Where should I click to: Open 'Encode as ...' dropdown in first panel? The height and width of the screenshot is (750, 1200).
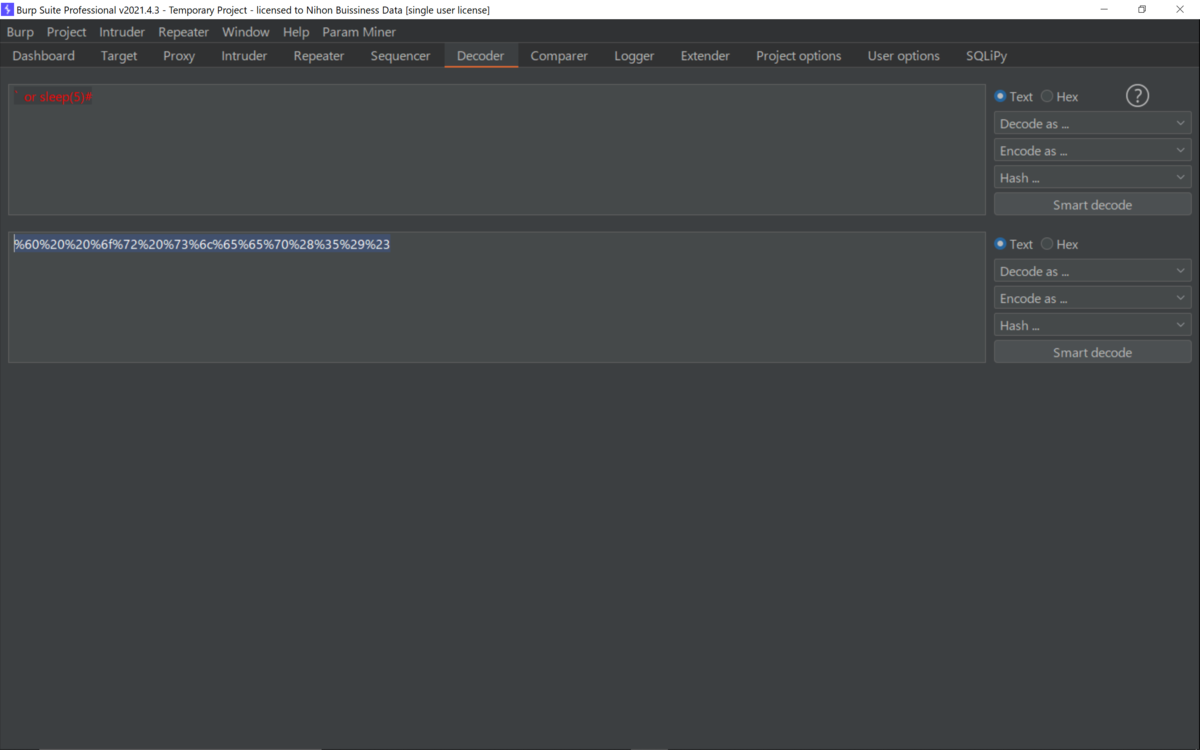click(1092, 151)
